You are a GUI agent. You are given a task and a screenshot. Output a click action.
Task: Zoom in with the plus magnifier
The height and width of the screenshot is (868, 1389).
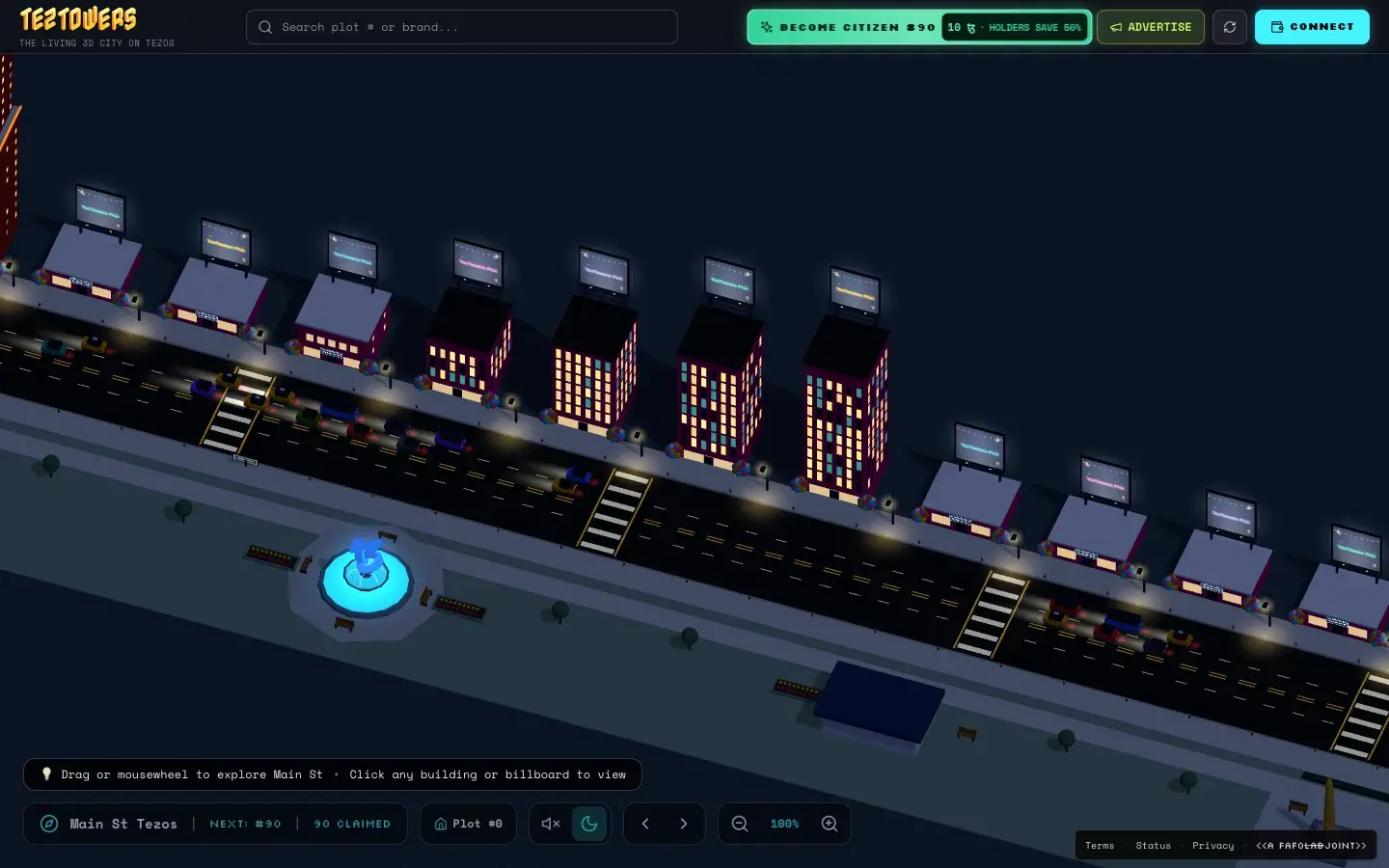830,824
